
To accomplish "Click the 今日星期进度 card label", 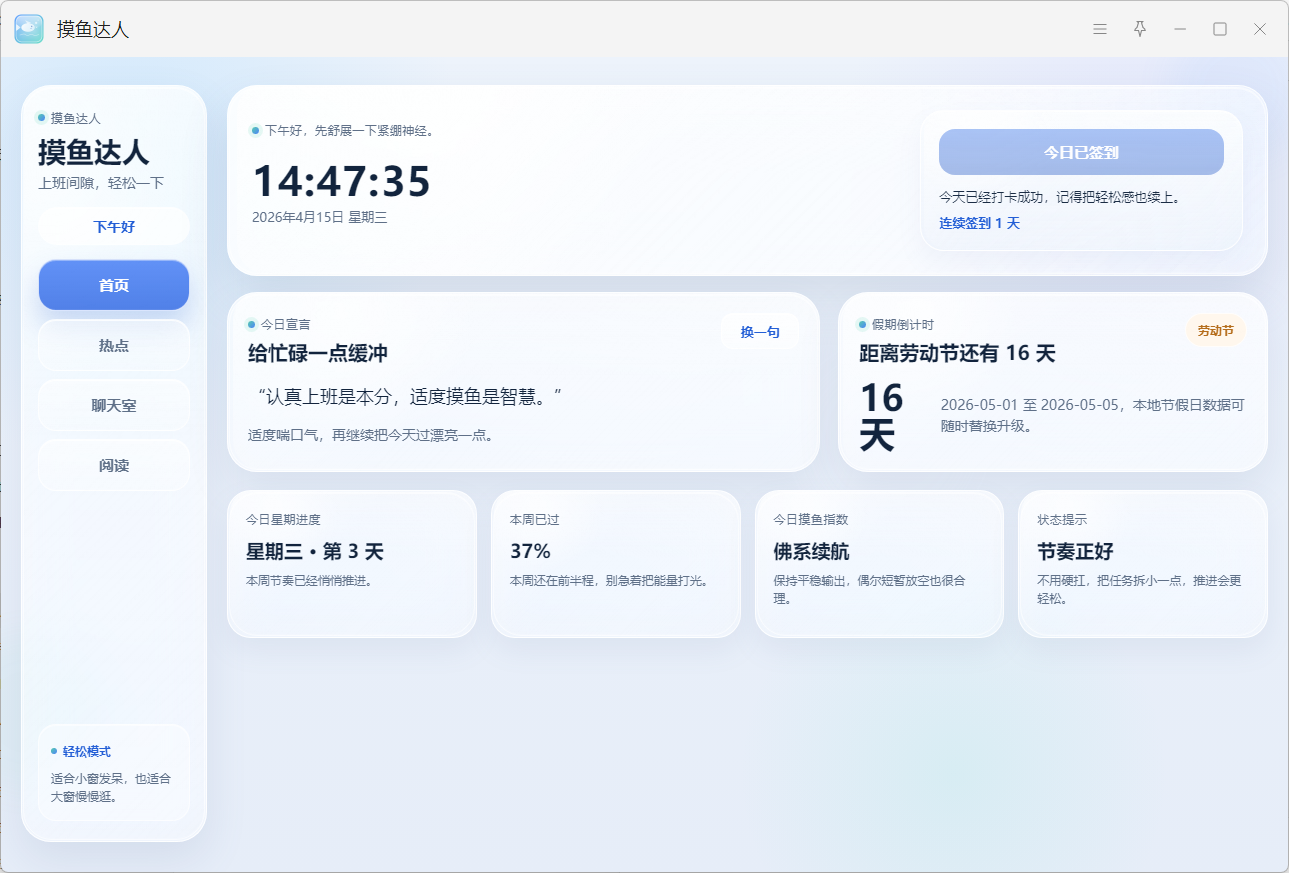I will pyautogui.click(x=283, y=520).
